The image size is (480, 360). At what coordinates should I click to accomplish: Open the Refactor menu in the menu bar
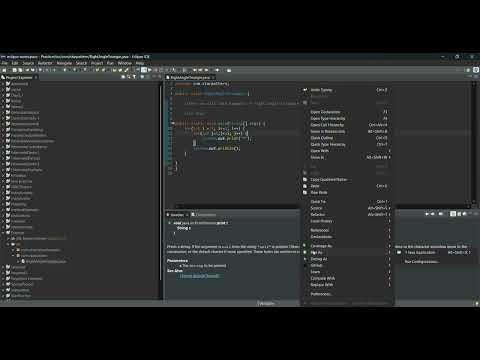click(x=45, y=63)
